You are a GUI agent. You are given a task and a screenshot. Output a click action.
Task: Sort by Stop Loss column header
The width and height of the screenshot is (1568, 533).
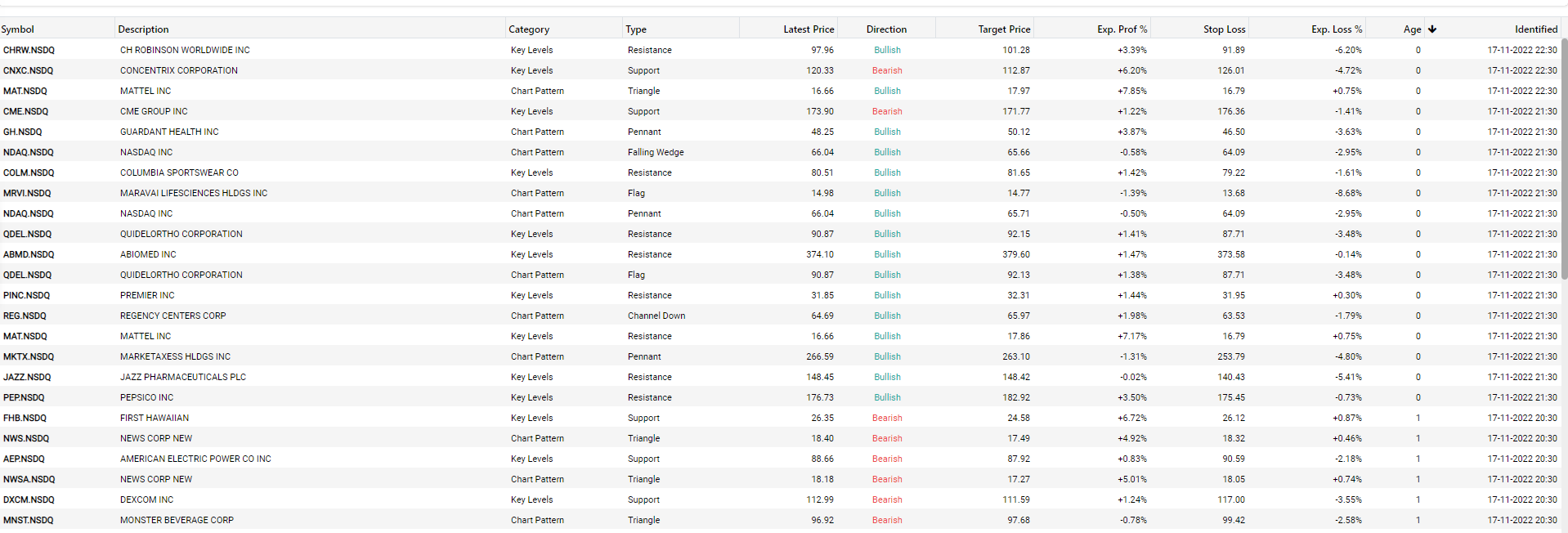[1224, 29]
